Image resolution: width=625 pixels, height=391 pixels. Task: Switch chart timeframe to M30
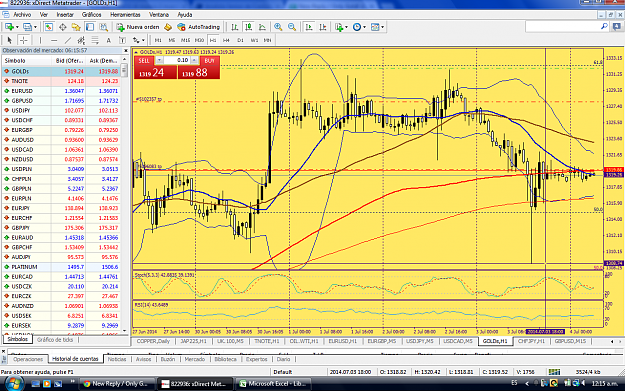199,40
